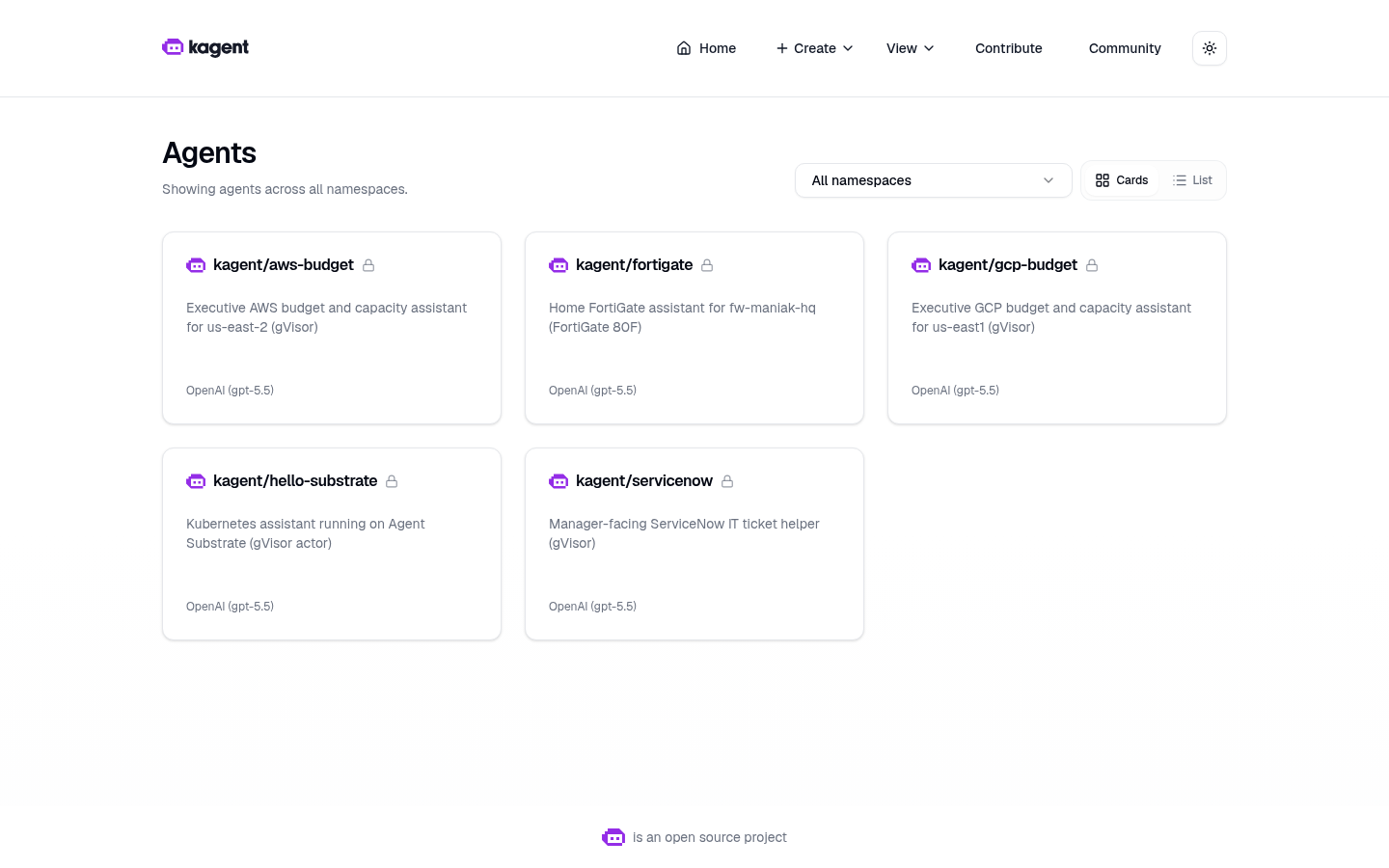Open the Community link

click(x=1125, y=48)
